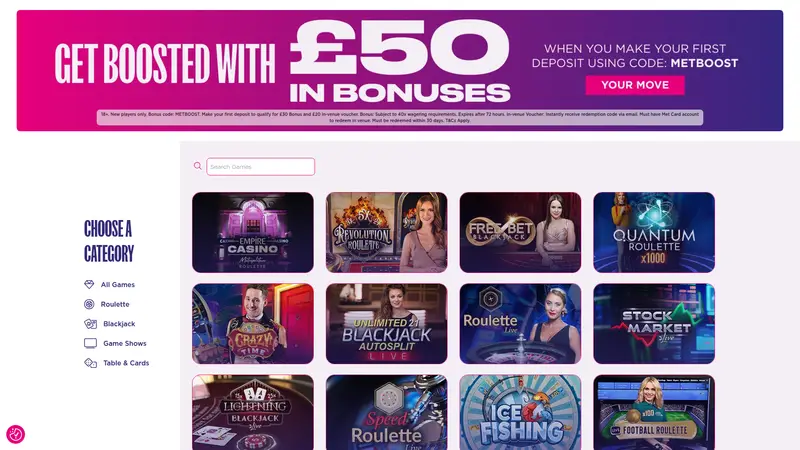Screen dimensions: 800x450
Task: Open the Ice Fishing game tile
Action: [x=520, y=412]
